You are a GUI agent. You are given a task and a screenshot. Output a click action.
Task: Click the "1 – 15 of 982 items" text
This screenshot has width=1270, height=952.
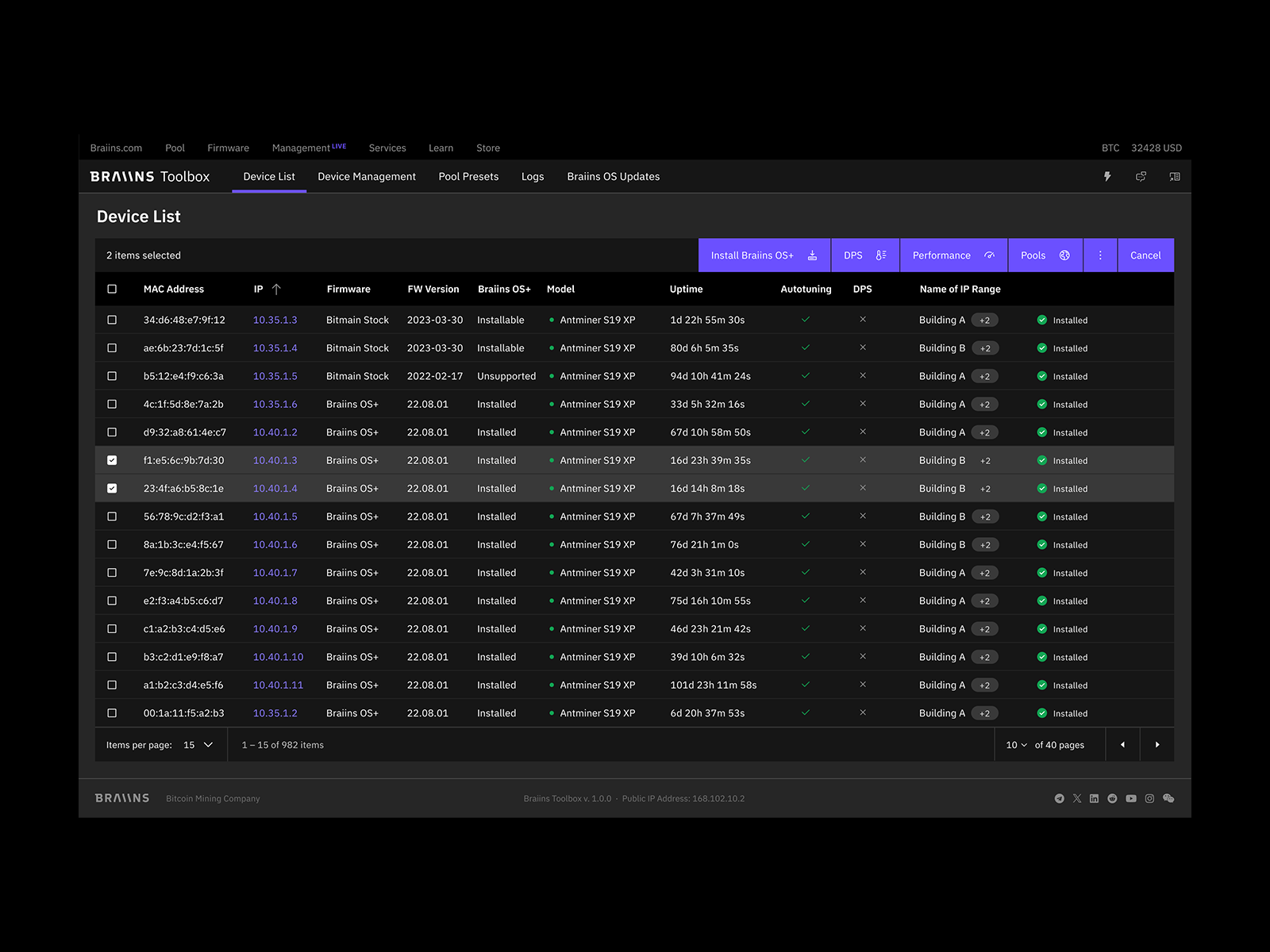[283, 745]
